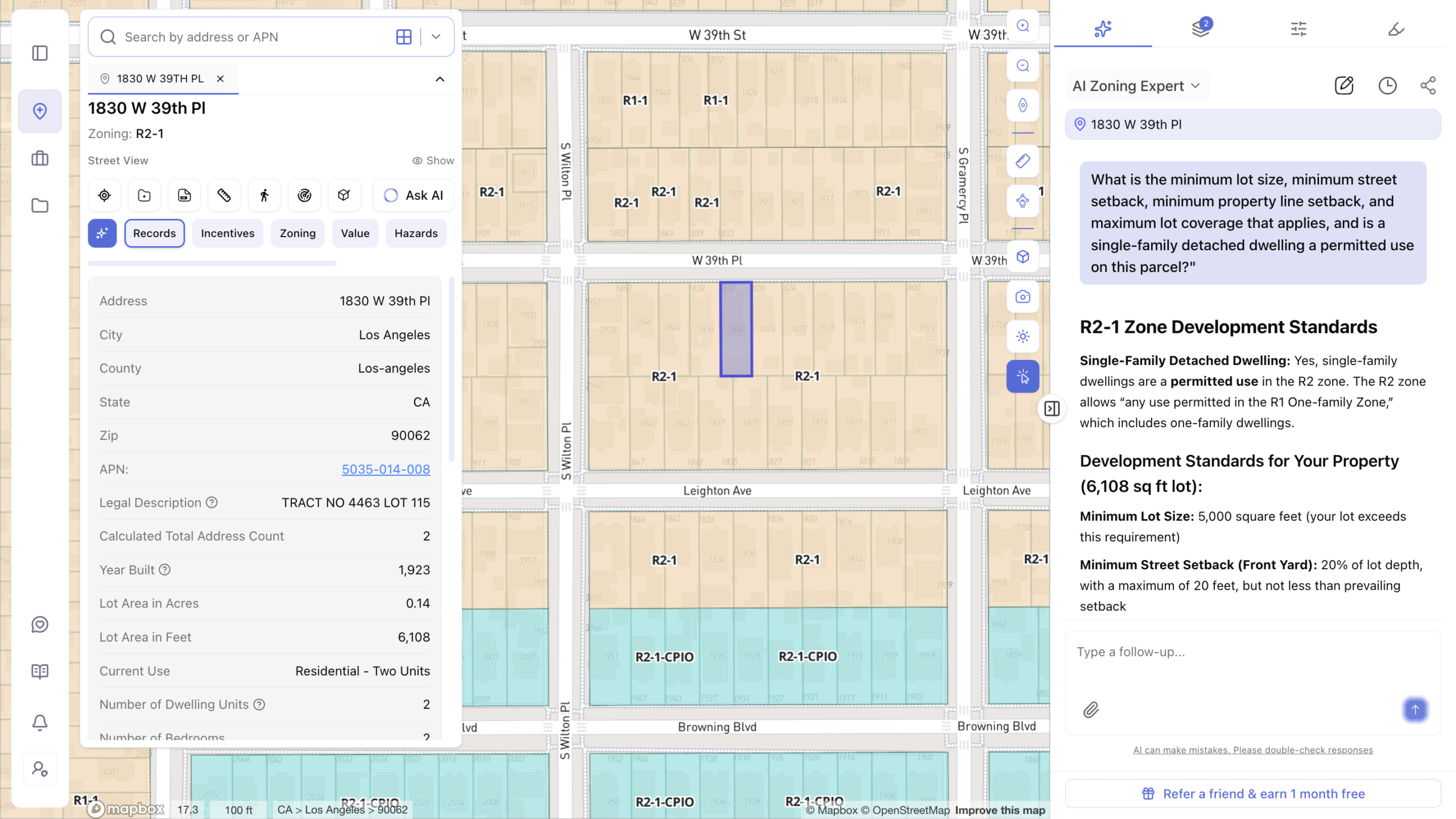Viewport: 1456px width, 819px height.
Task: Click Refer a friend & earn link
Action: click(1253, 793)
